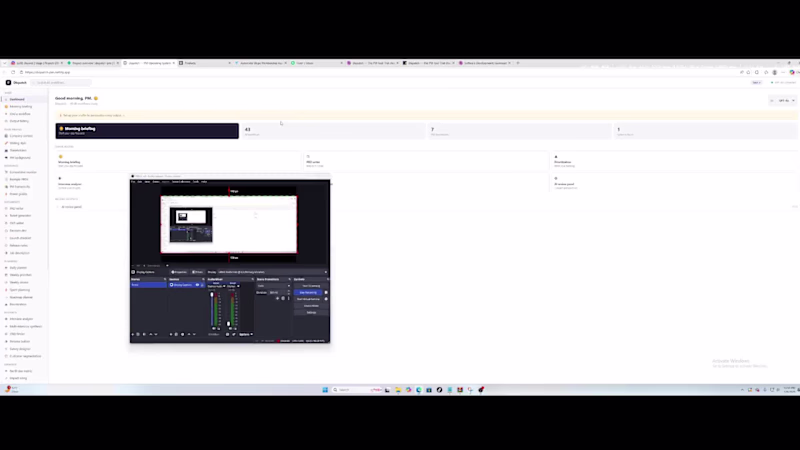Screen dimensions: 800x450
Task: Open the Windows Start menu
Action: point(325,390)
